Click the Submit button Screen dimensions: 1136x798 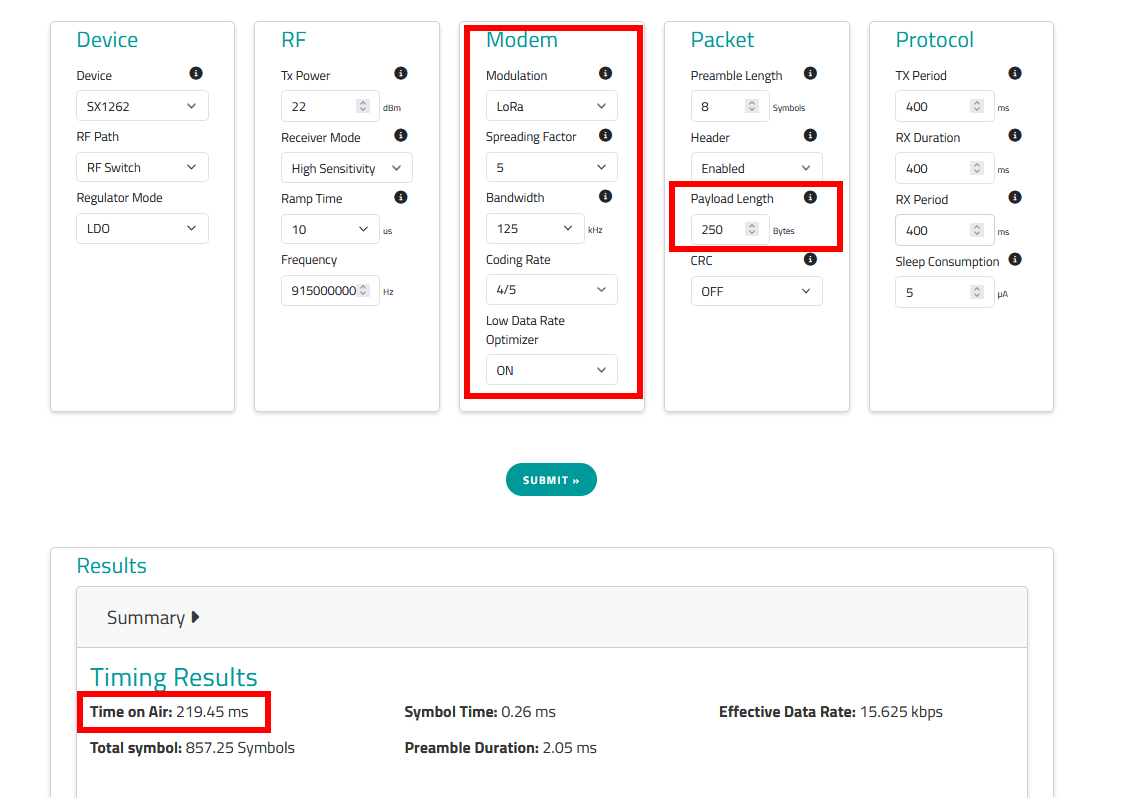click(551, 480)
